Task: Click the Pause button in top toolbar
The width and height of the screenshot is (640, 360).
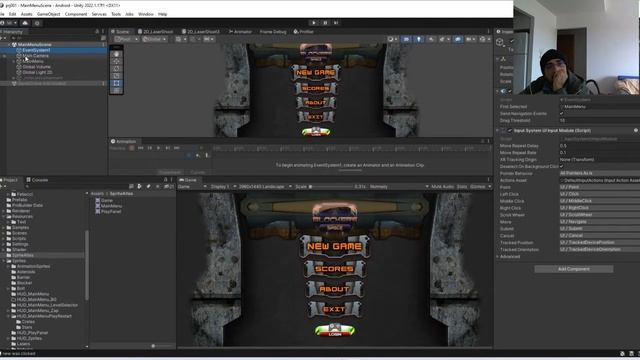Action: [325, 23]
